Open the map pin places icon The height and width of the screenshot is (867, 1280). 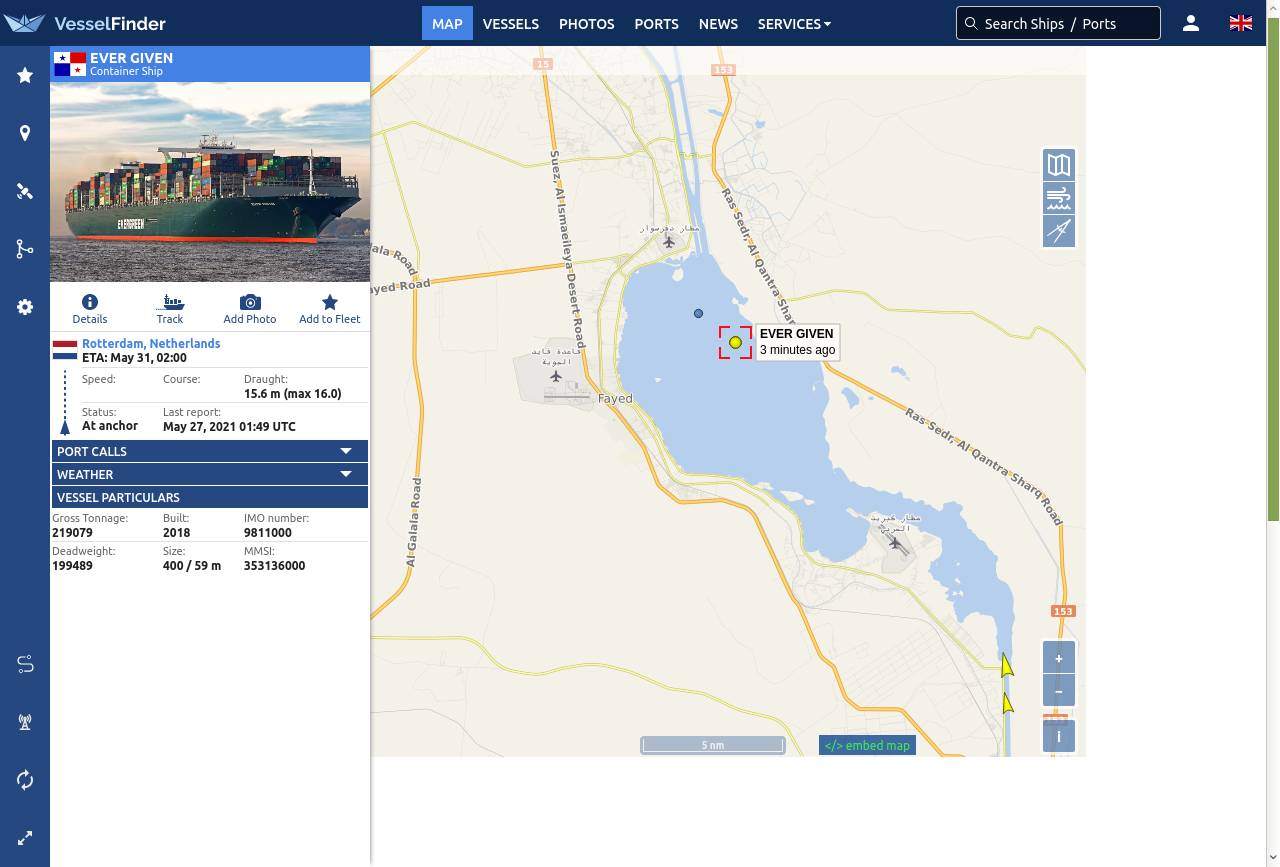(25, 133)
